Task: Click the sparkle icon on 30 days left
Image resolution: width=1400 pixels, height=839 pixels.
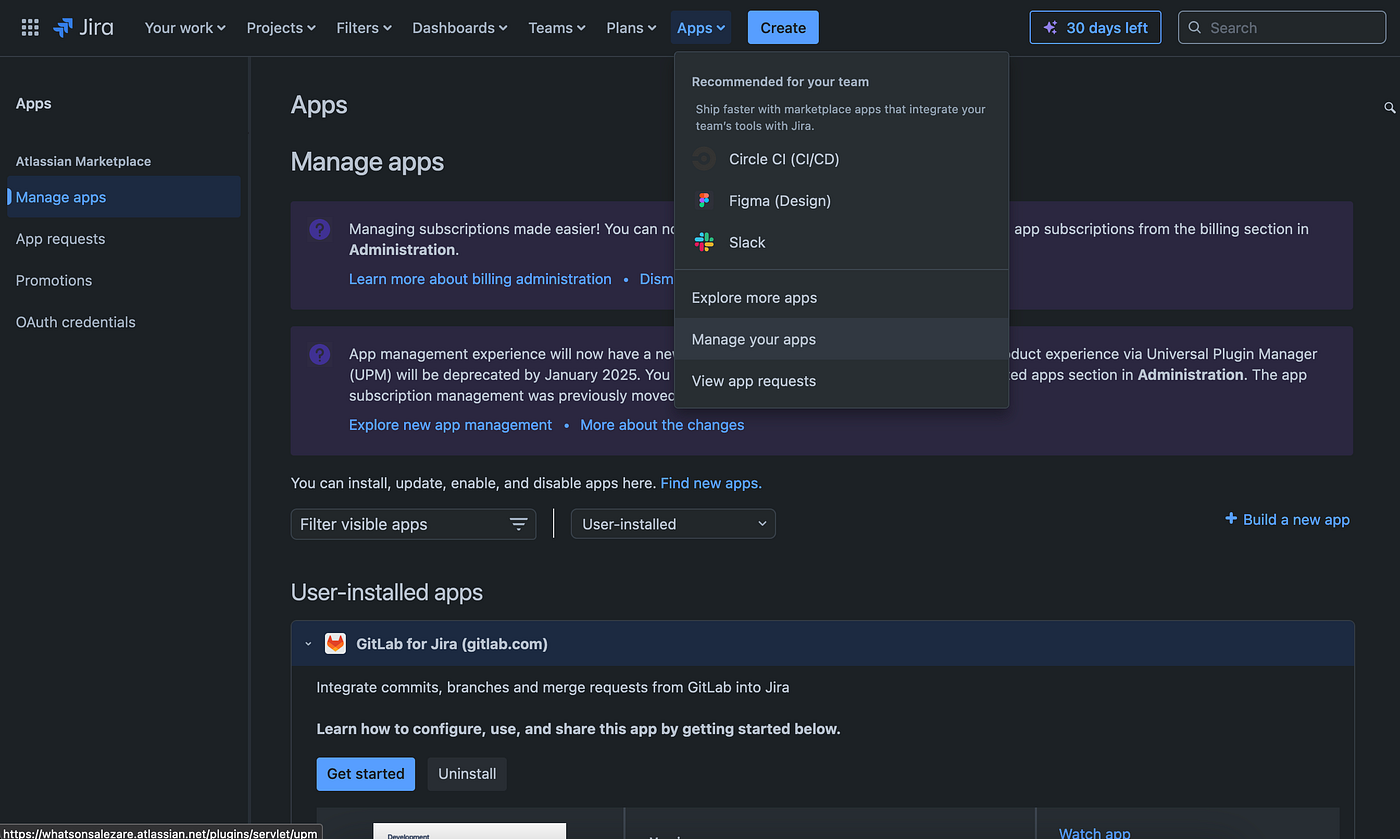Action: 1050,28
